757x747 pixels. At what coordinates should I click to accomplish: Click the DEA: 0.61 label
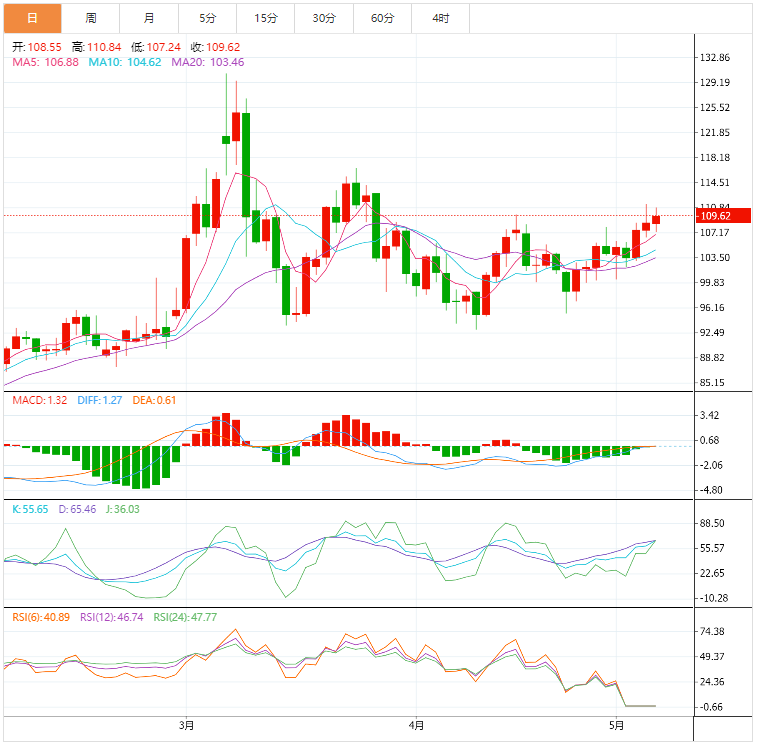[154, 400]
